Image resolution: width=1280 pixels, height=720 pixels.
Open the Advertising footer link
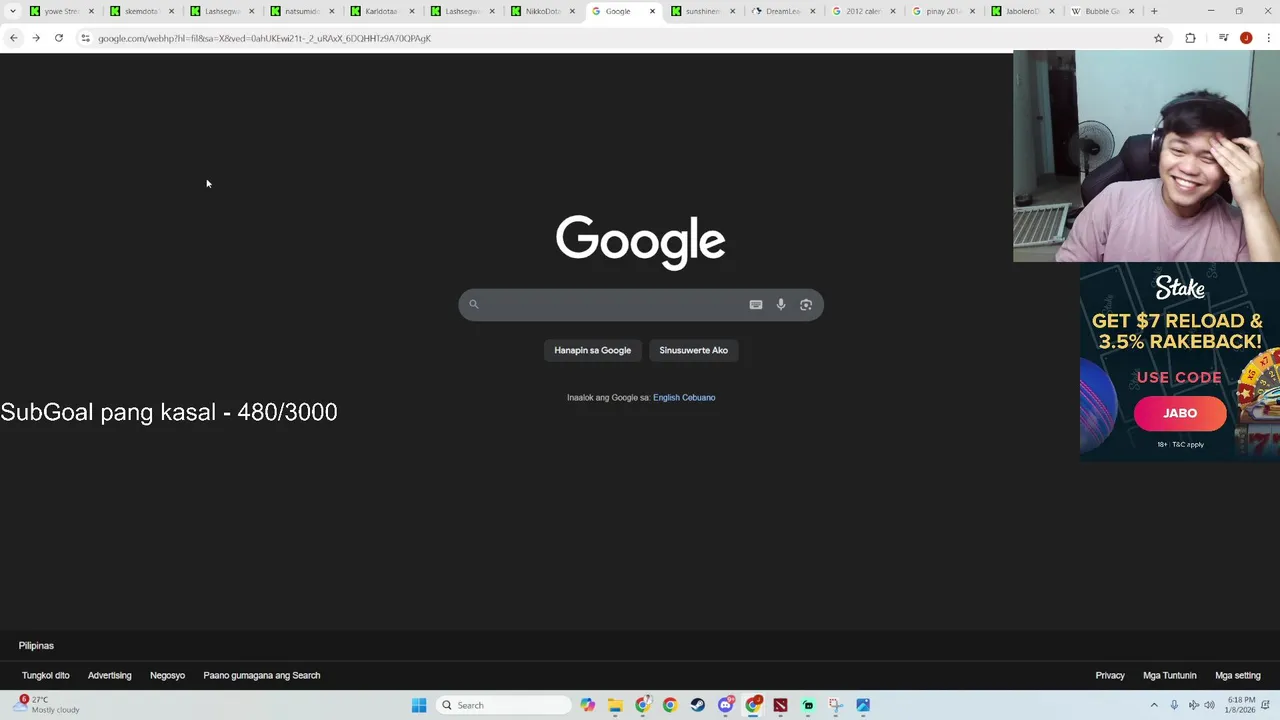[x=110, y=675]
